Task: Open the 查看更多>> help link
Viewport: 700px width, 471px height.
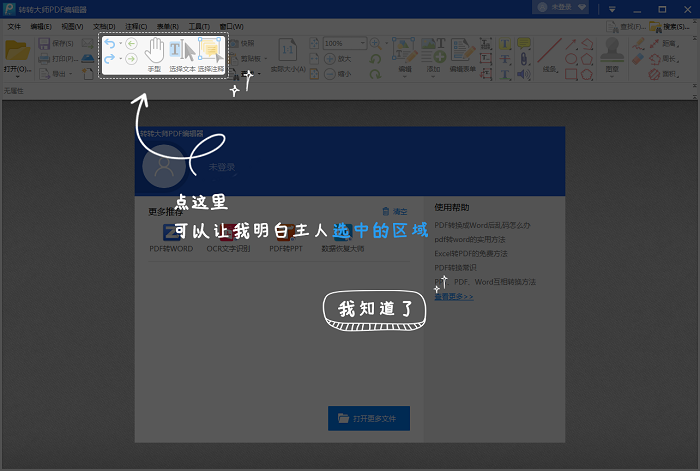Action: coord(454,296)
